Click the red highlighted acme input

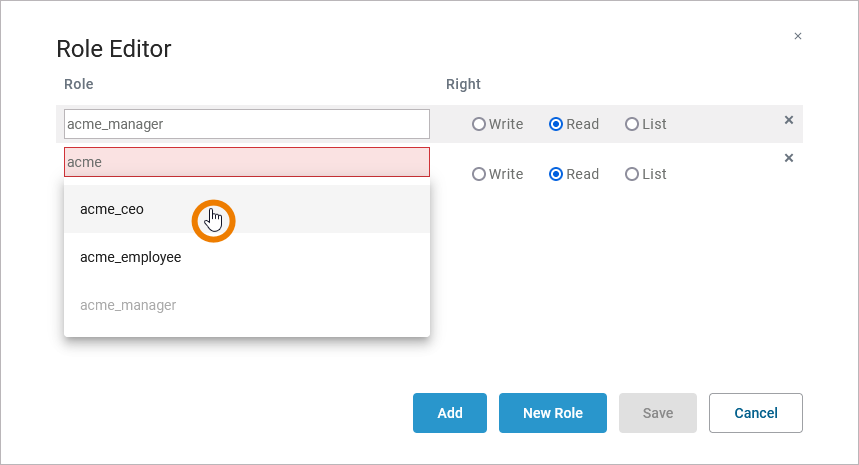tap(246, 162)
